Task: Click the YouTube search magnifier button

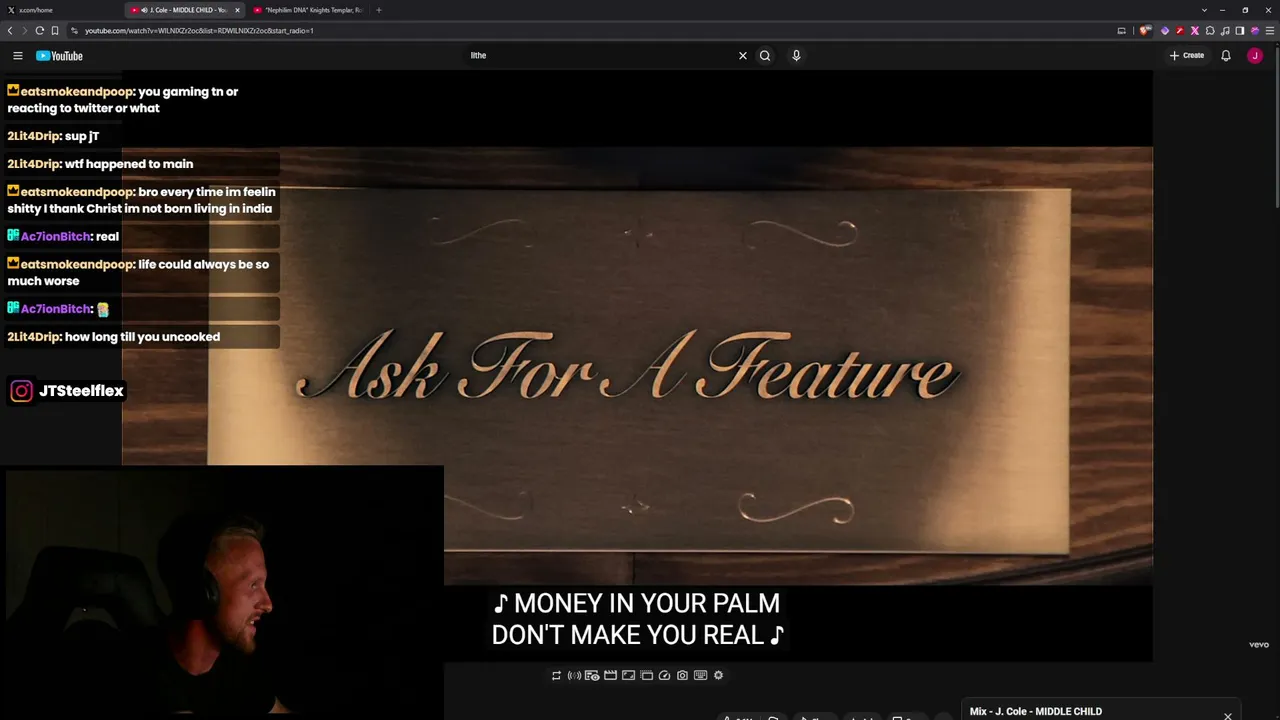Action: click(765, 56)
